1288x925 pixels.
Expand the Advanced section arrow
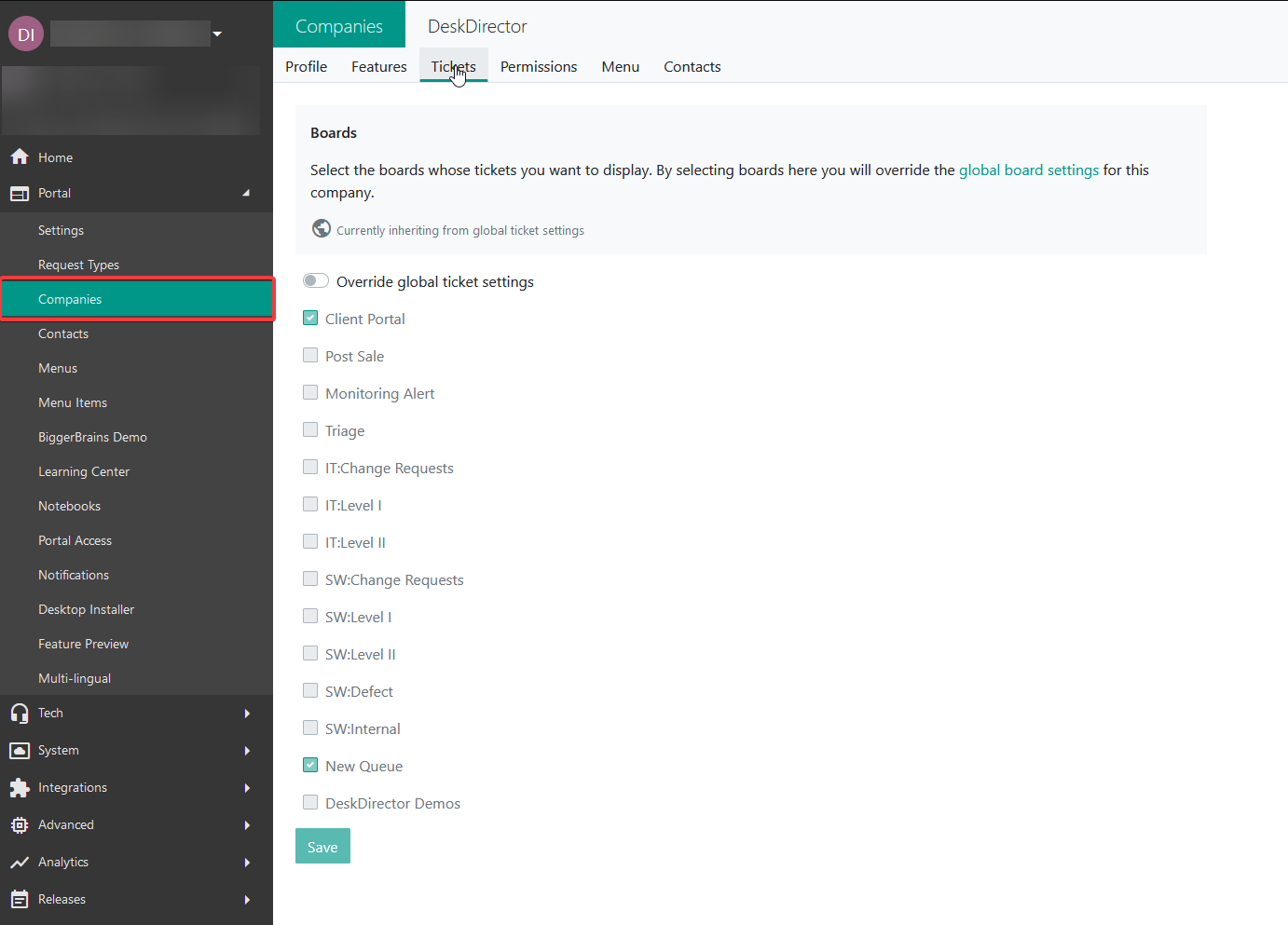pyautogui.click(x=247, y=825)
